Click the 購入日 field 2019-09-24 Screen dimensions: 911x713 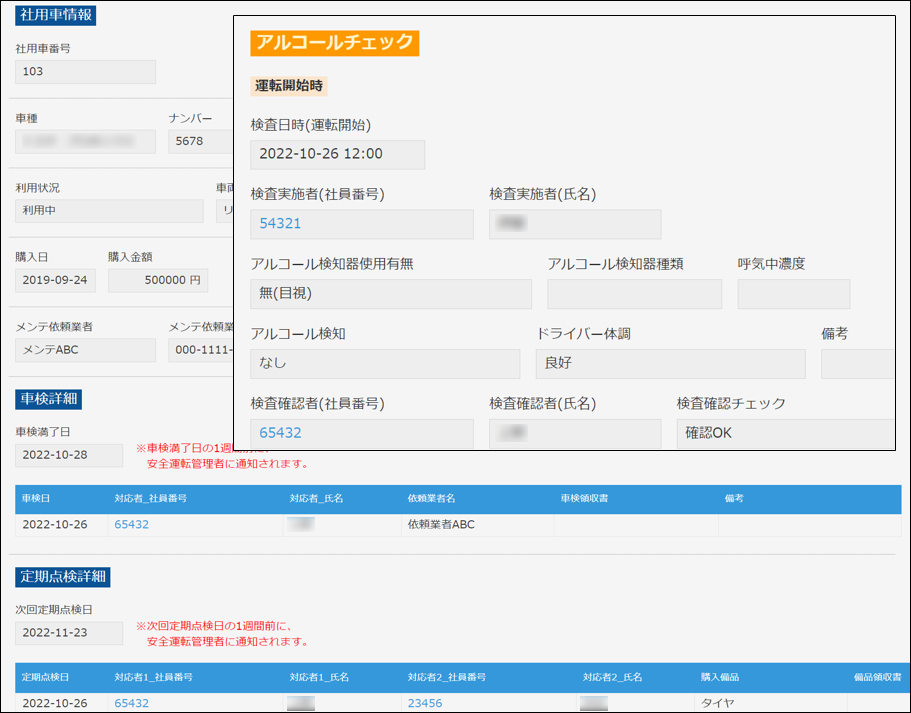[x=56, y=281]
